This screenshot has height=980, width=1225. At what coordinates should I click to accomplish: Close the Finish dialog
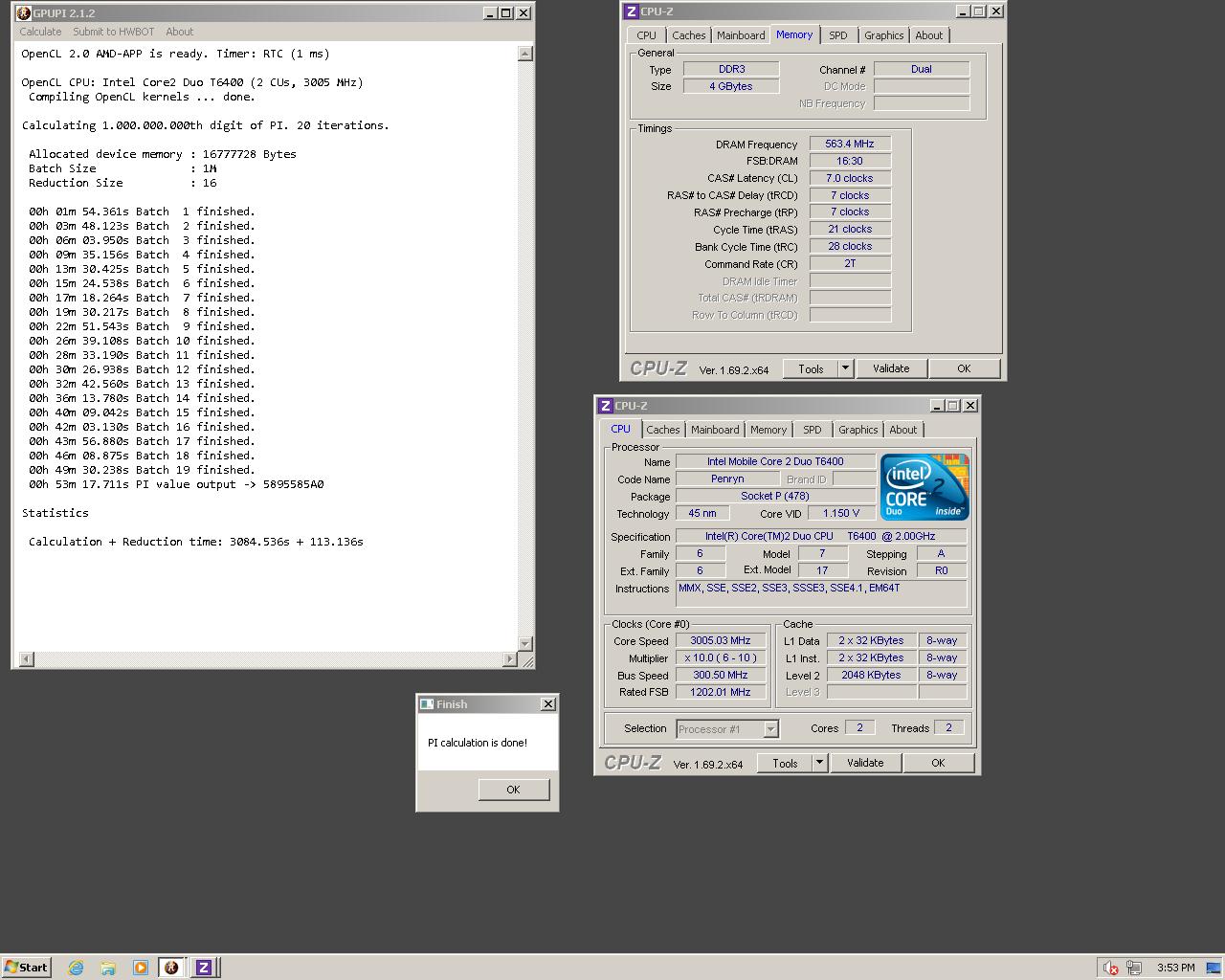click(x=547, y=704)
